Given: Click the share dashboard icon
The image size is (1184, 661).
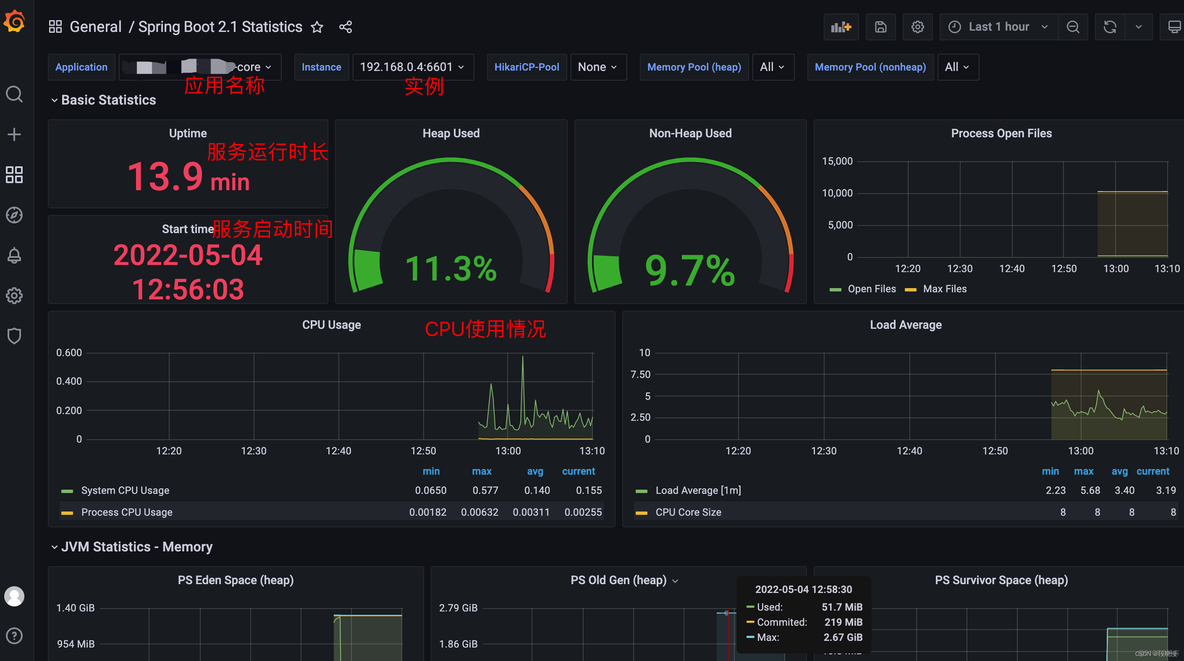Looking at the screenshot, I should (x=345, y=27).
